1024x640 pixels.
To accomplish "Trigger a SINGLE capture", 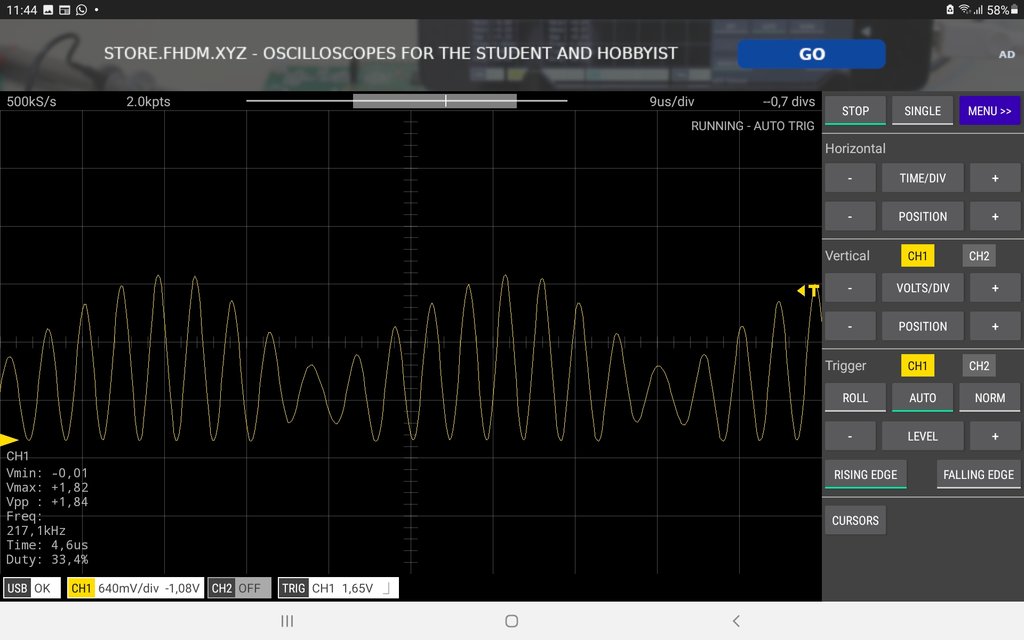I will click(922, 110).
